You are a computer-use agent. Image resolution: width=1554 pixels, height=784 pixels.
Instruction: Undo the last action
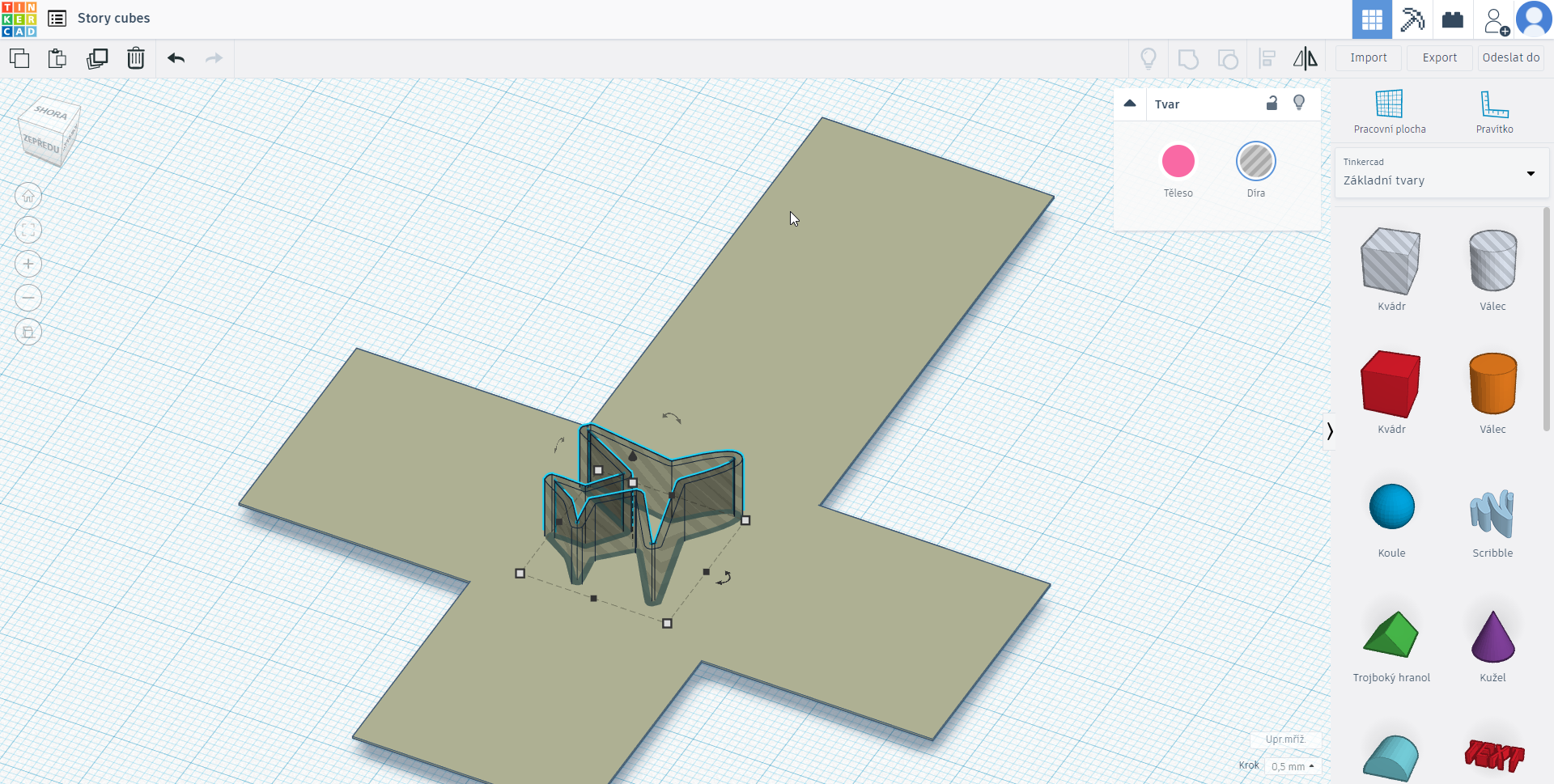pyautogui.click(x=176, y=58)
